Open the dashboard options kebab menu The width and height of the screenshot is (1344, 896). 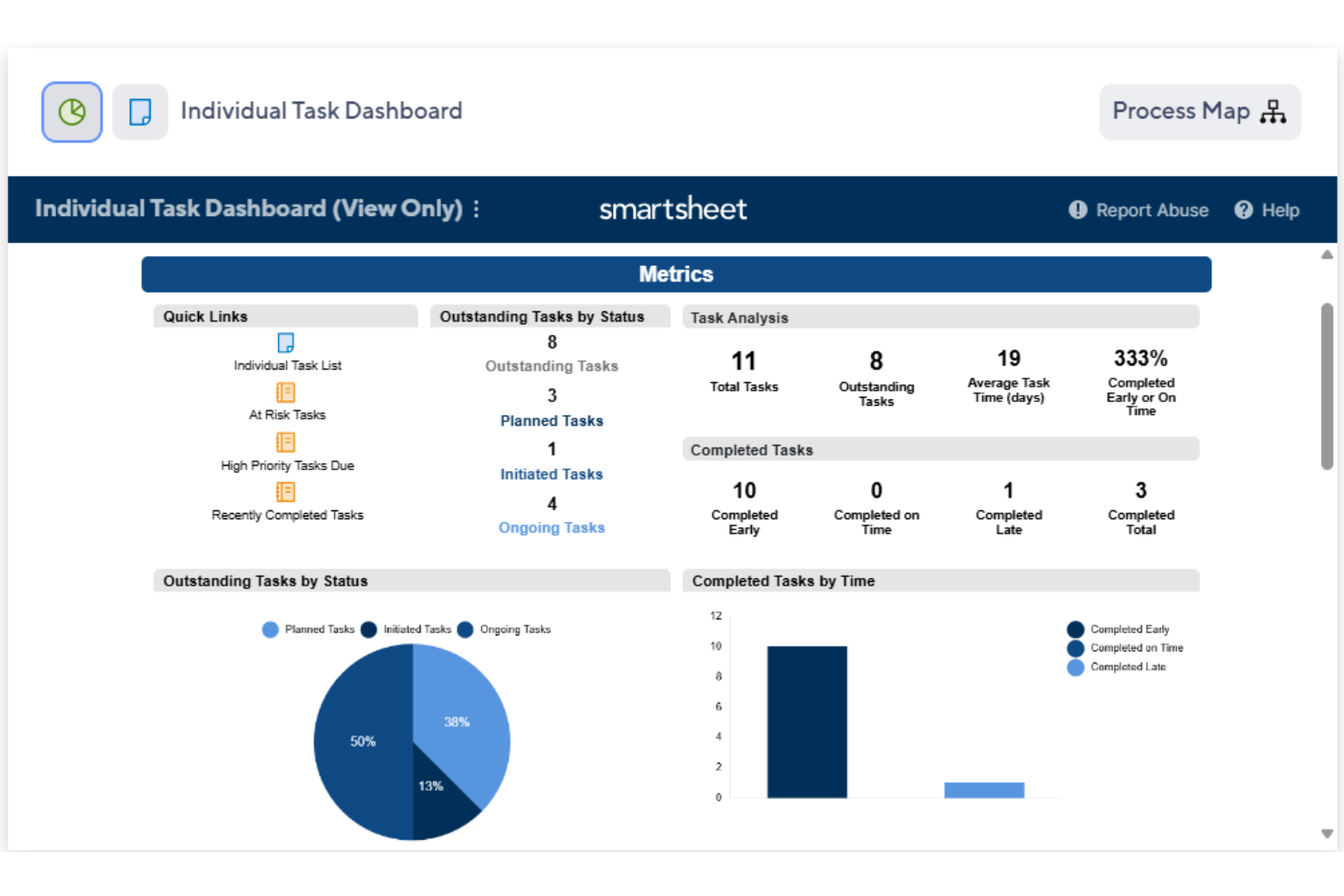point(476,209)
